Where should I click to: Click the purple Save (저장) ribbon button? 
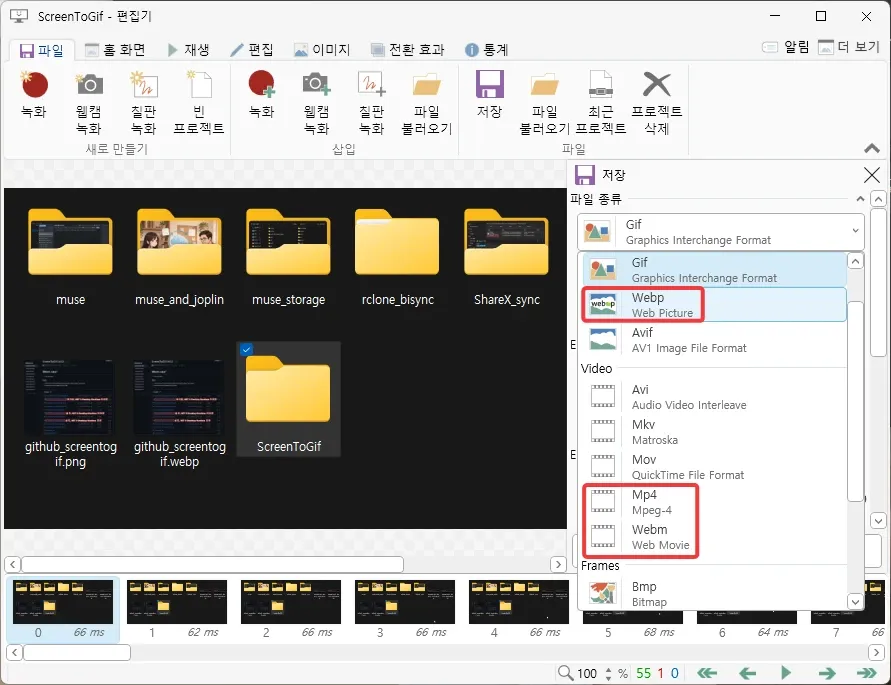489,94
